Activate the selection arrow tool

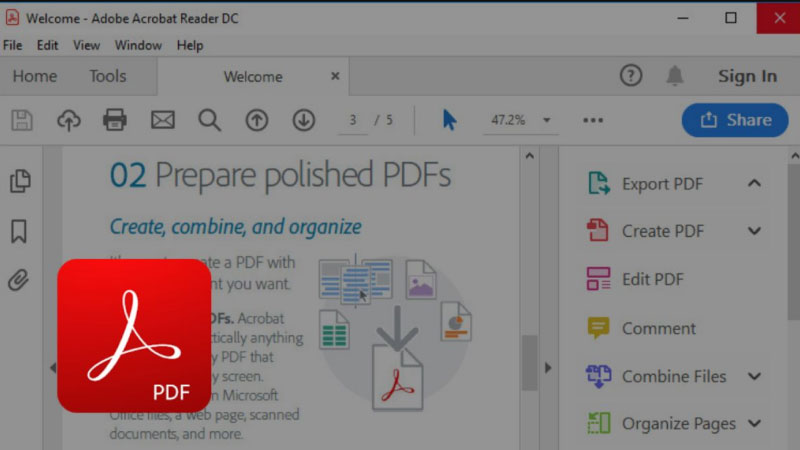pos(449,120)
